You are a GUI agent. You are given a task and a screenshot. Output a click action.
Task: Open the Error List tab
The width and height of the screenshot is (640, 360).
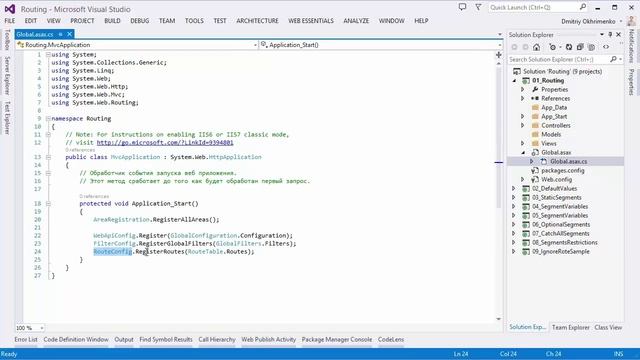pos(26,340)
